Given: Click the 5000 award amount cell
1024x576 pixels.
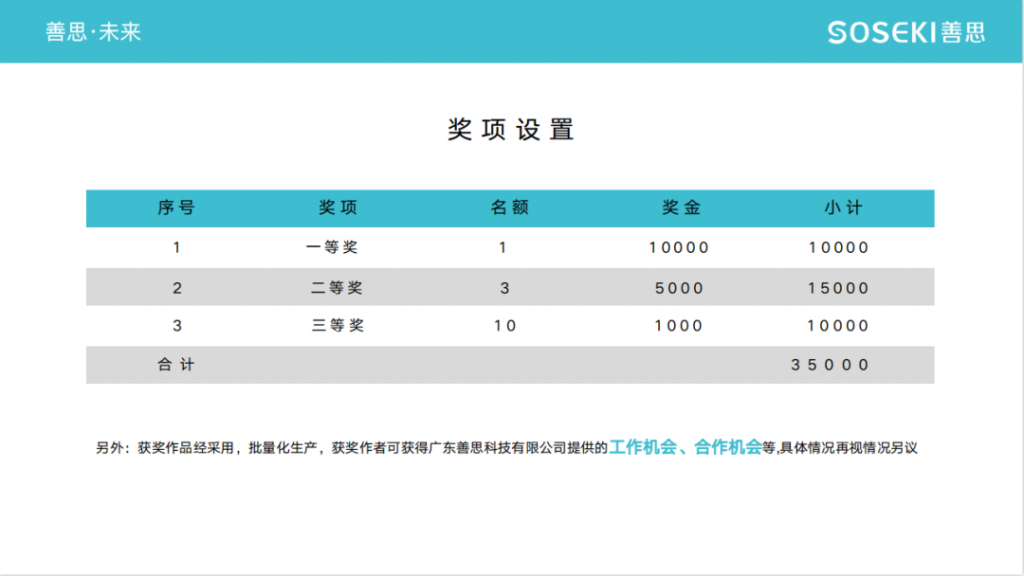Looking at the screenshot, I should click(678, 287).
